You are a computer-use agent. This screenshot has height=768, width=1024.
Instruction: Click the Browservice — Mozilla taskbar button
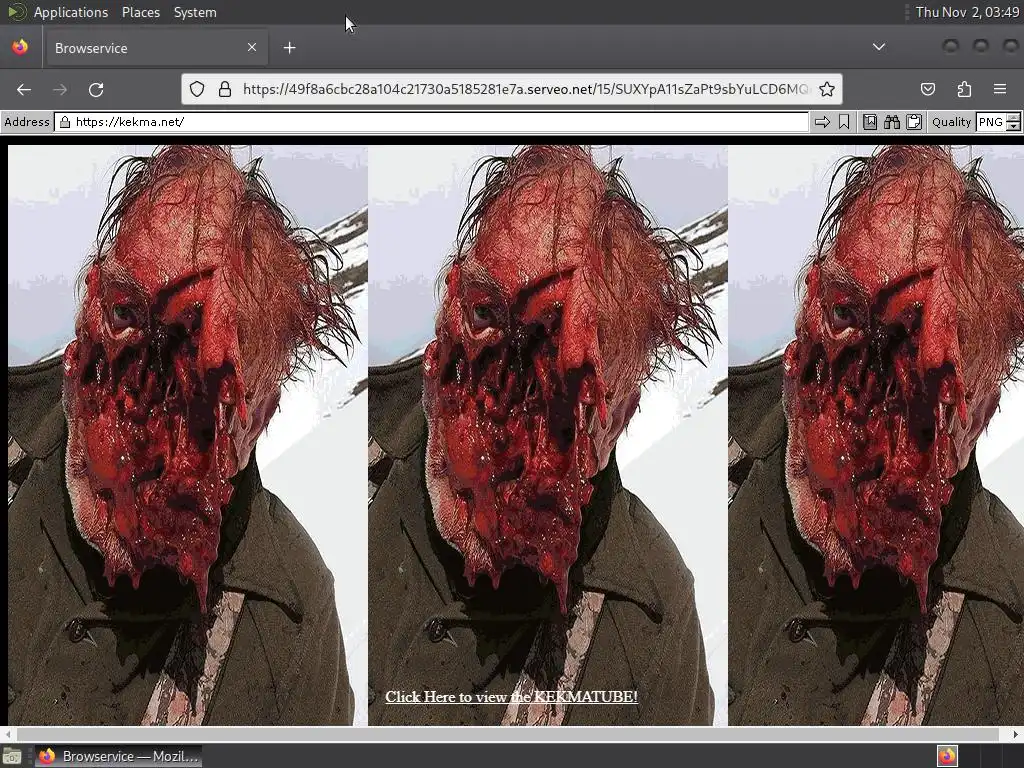[x=118, y=756]
